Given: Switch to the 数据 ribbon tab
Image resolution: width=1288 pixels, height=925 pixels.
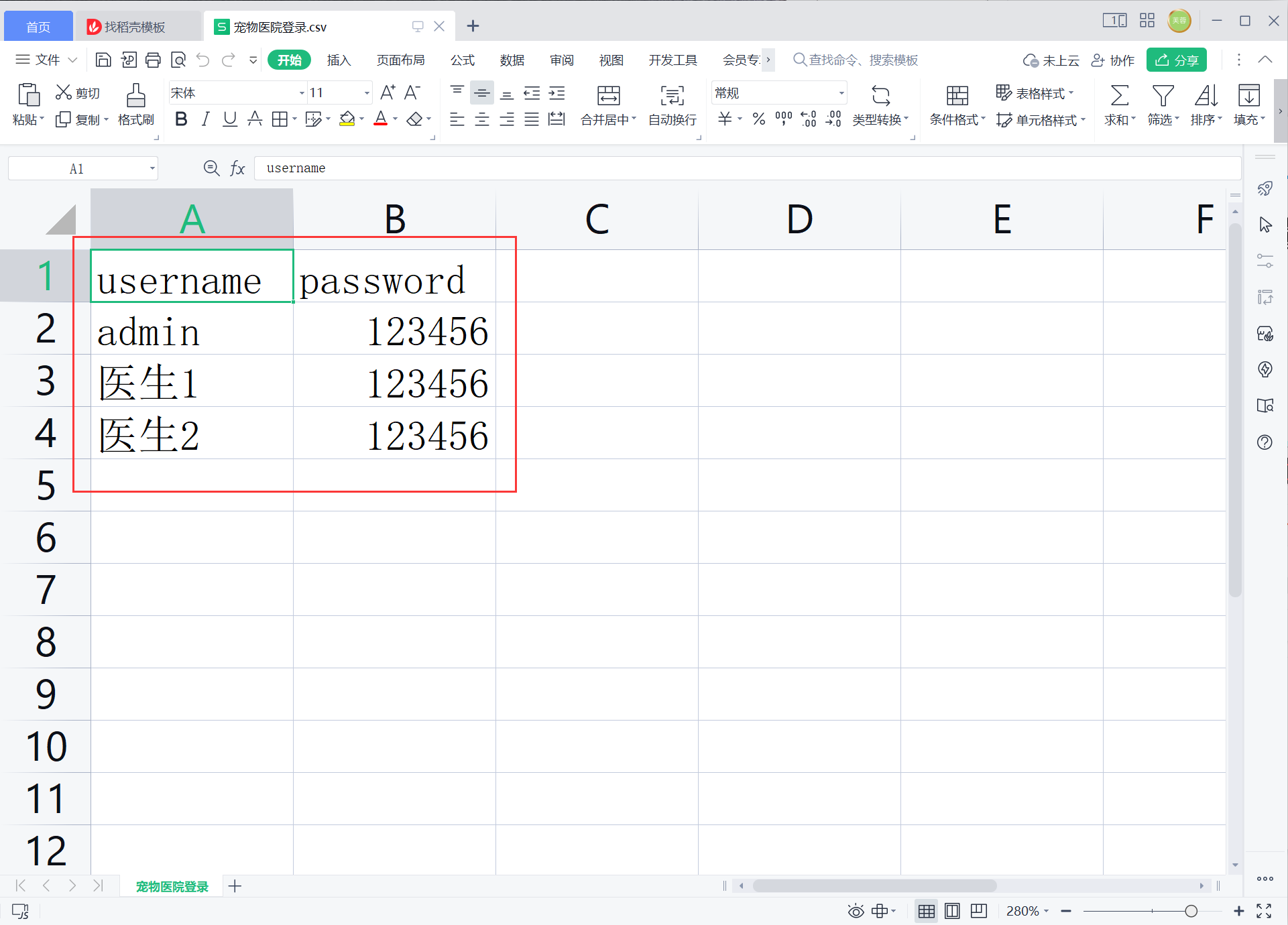Looking at the screenshot, I should (512, 60).
